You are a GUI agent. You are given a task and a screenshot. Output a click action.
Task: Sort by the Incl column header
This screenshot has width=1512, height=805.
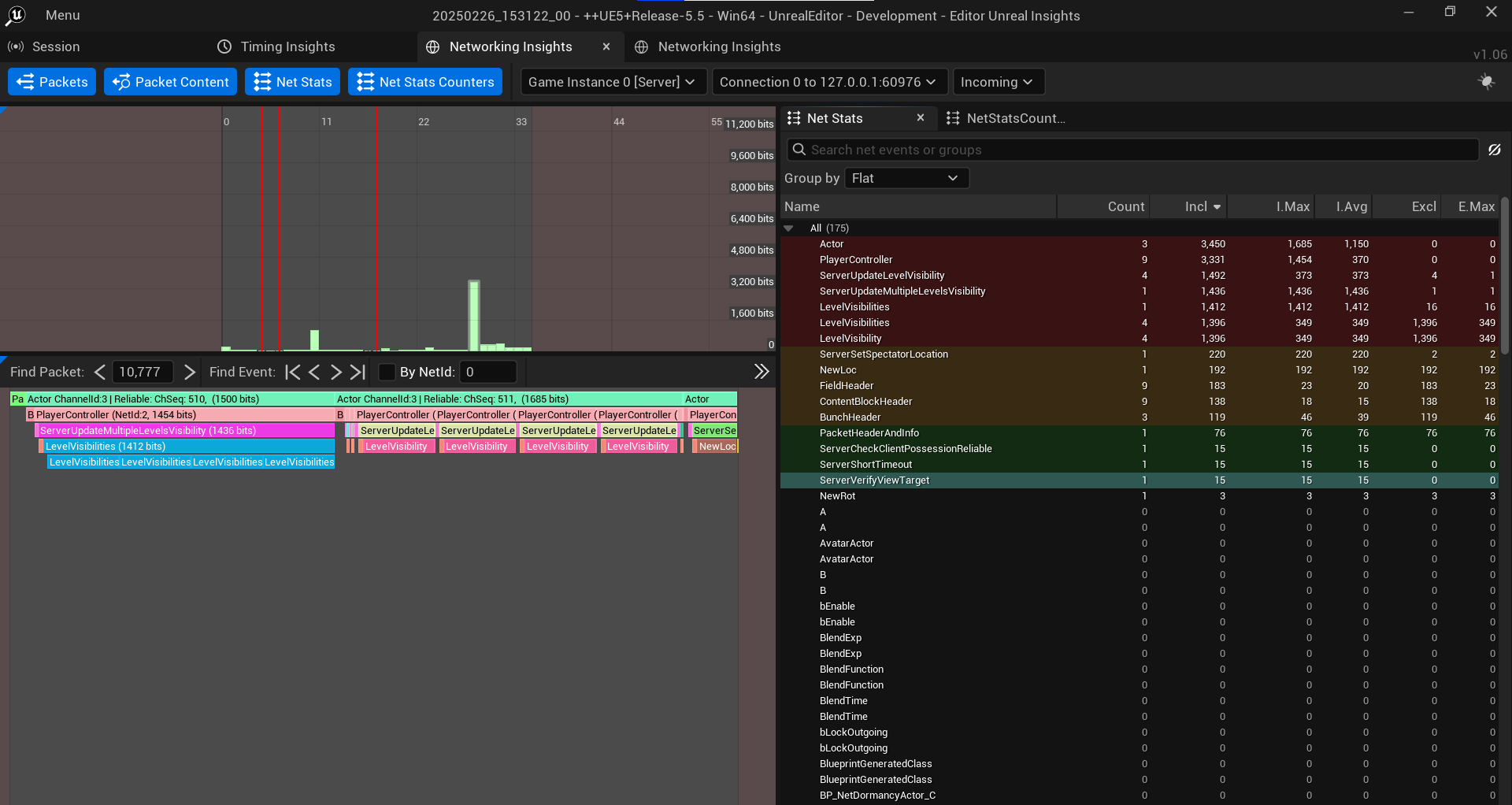[1188, 206]
